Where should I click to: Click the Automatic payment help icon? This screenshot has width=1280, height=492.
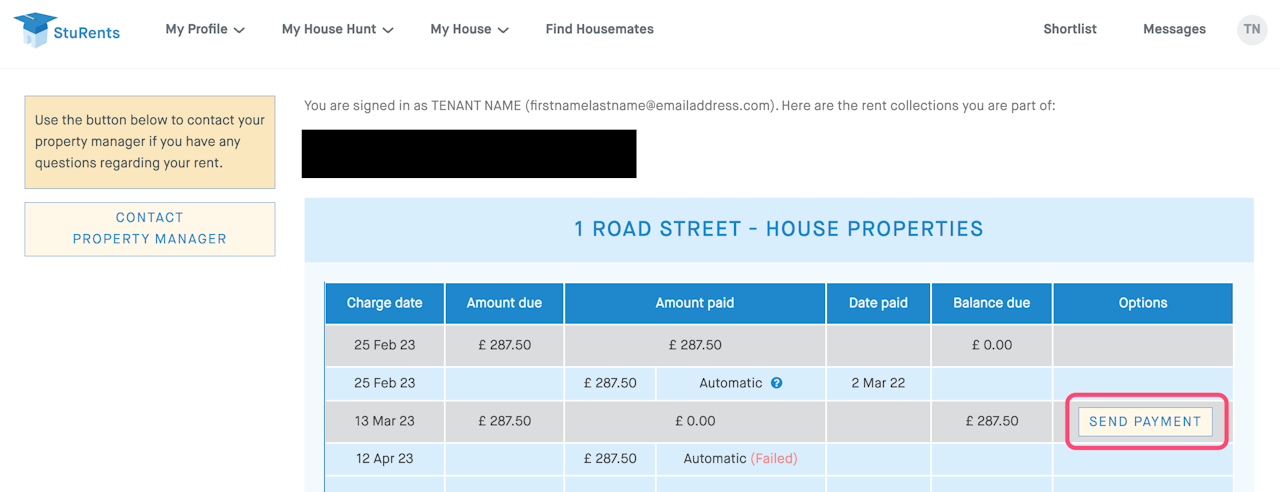tap(777, 383)
